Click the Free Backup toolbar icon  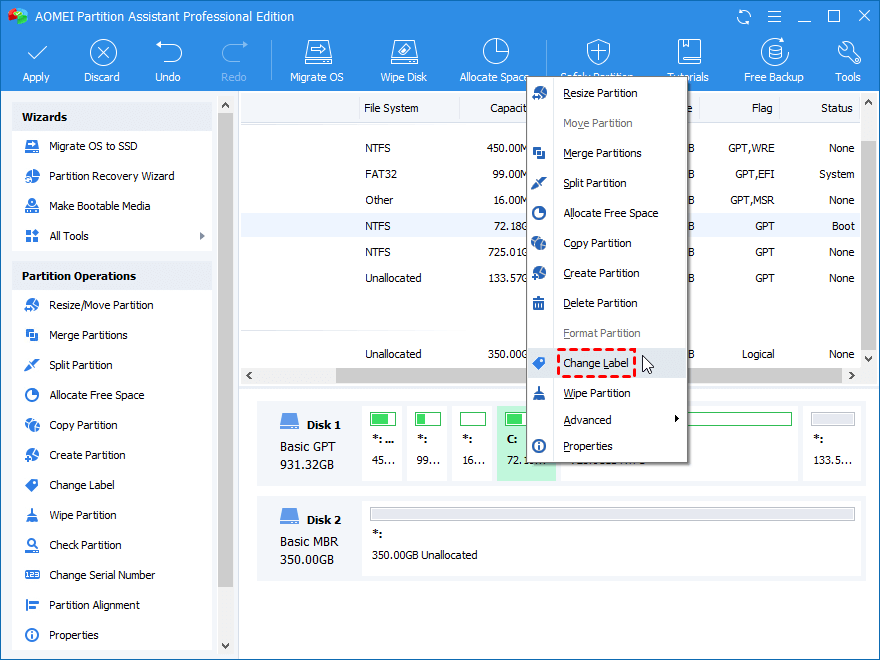click(x=774, y=52)
